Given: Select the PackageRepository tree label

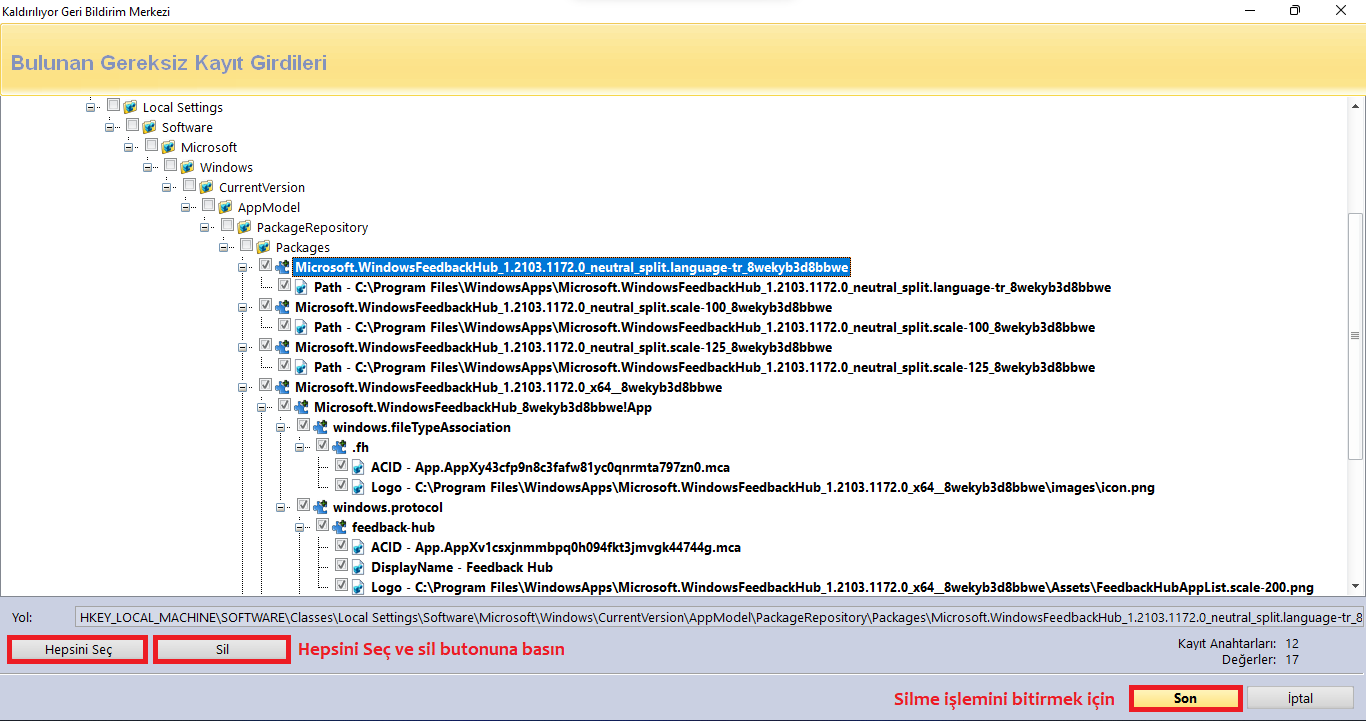Looking at the screenshot, I should click(x=312, y=227).
